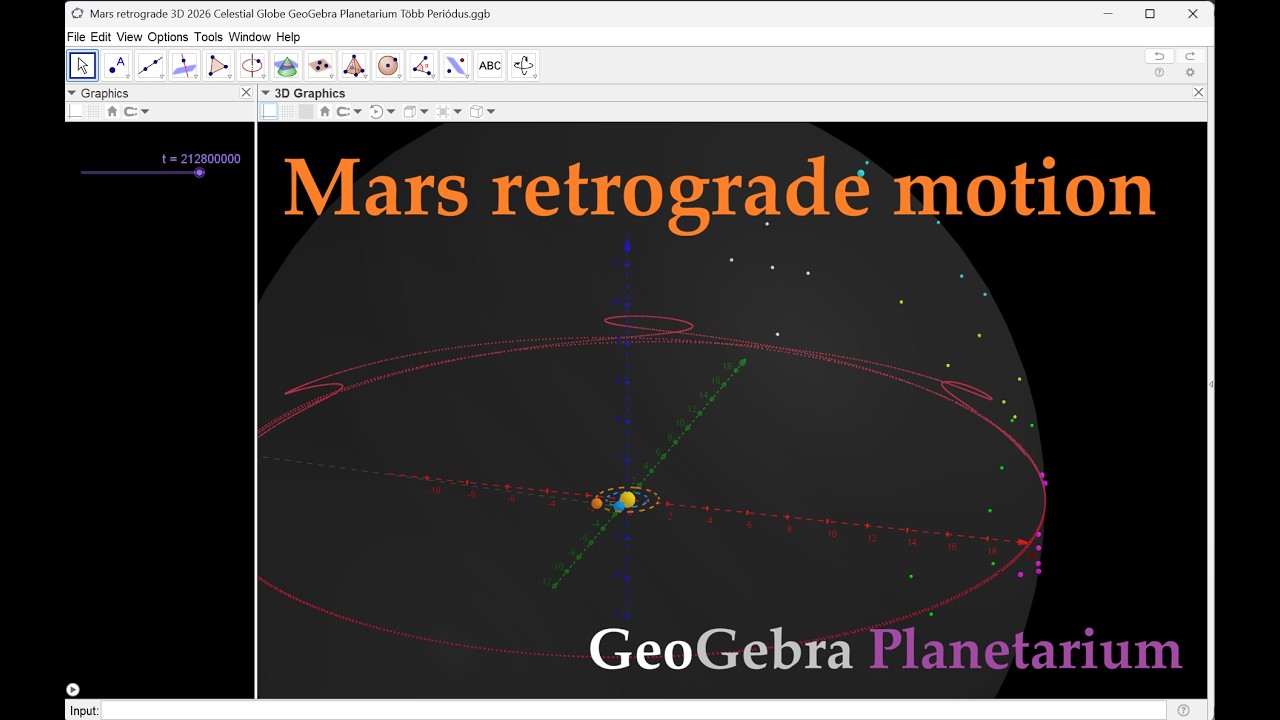Collapse the Graphics panel title triangle

72,93
